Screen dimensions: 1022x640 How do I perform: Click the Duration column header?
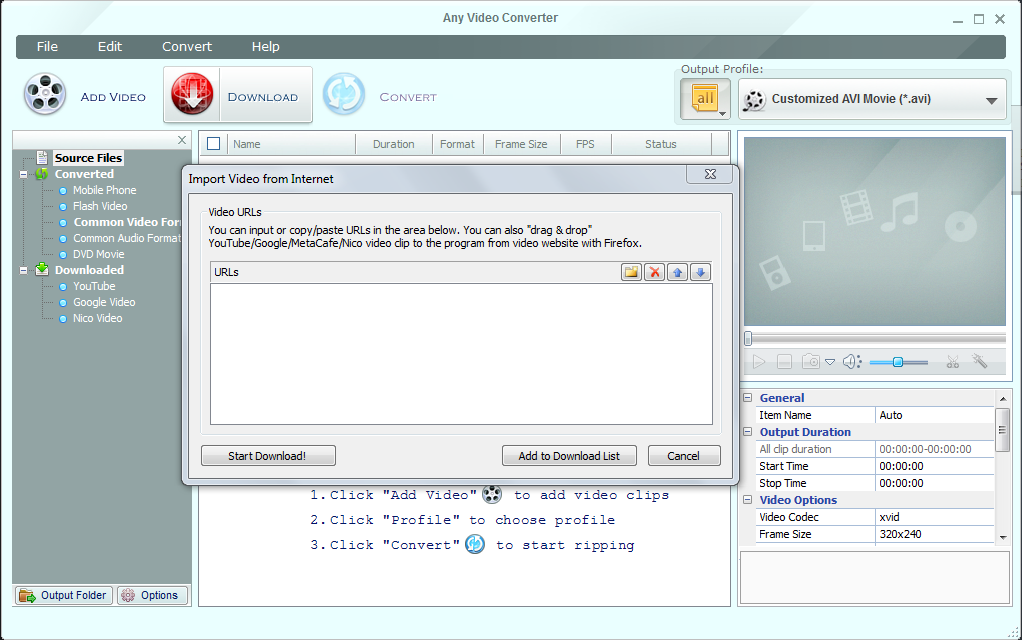click(394, 144)
